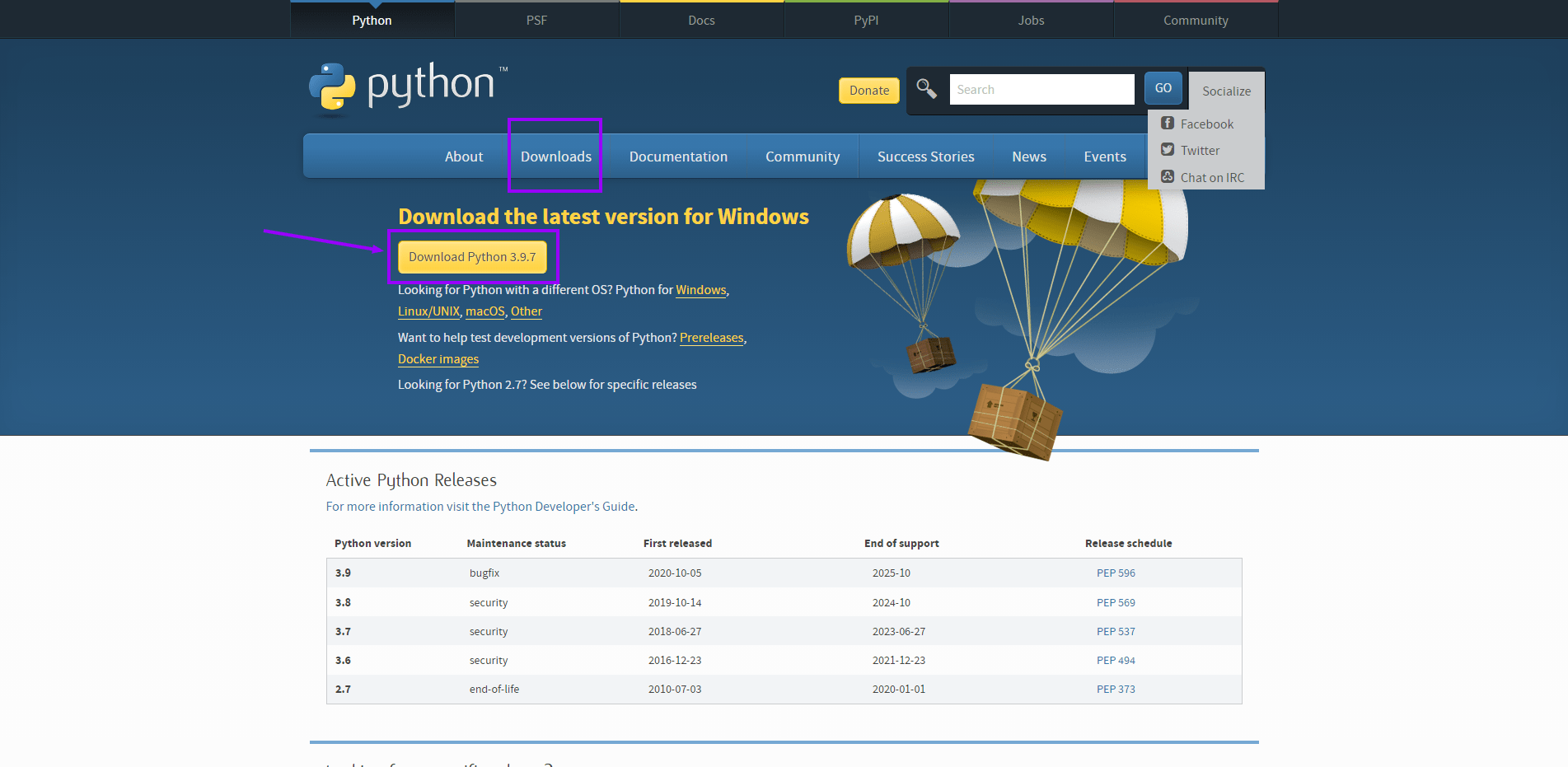Image resolution: width=1568 pixels, height=767 pixels.
Task: Open the PEP 596 release schedule link
Action: (1116, 573)
